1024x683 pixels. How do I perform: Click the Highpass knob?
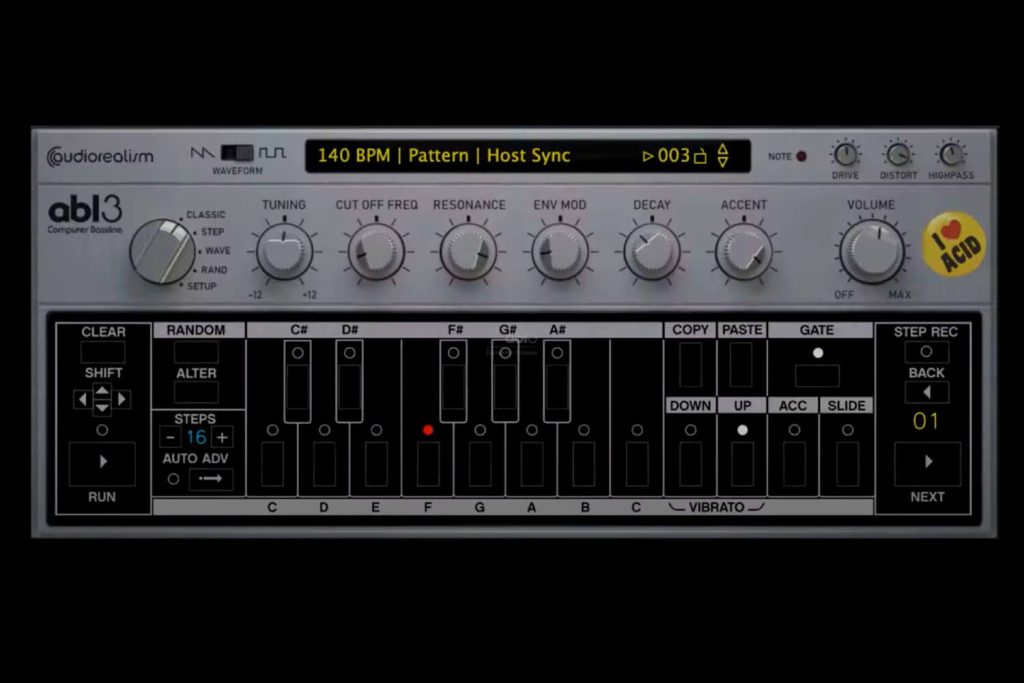click(x=951, y=155)
